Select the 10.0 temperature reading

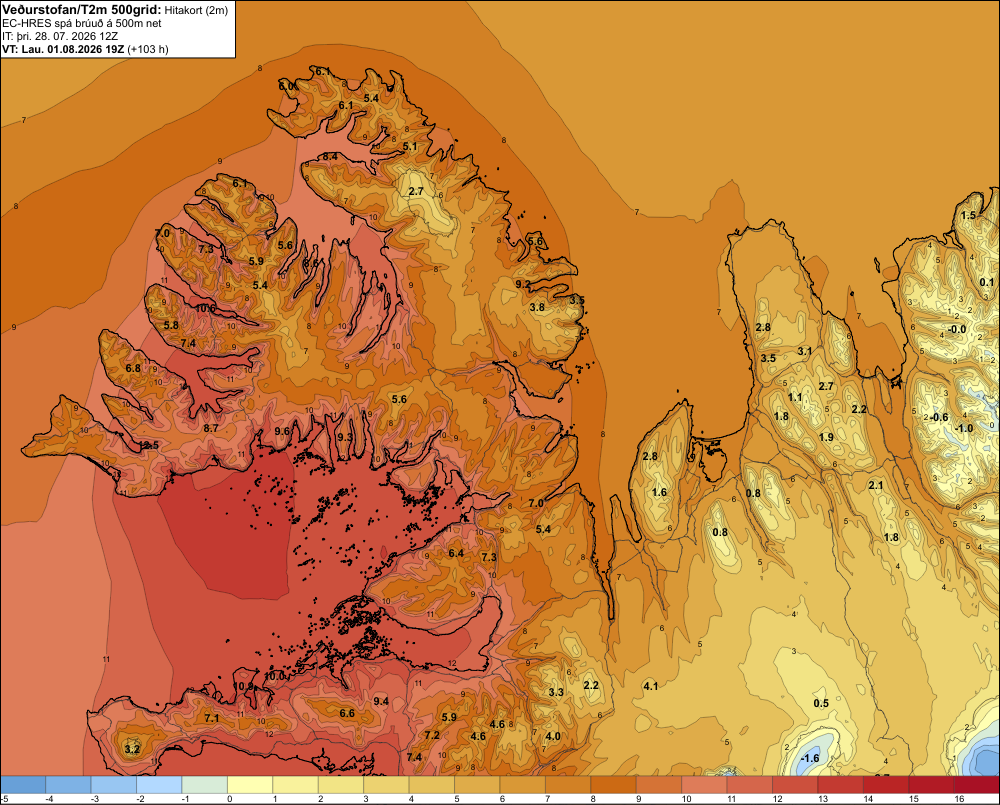pyautogui.click(x=274, y=676)
